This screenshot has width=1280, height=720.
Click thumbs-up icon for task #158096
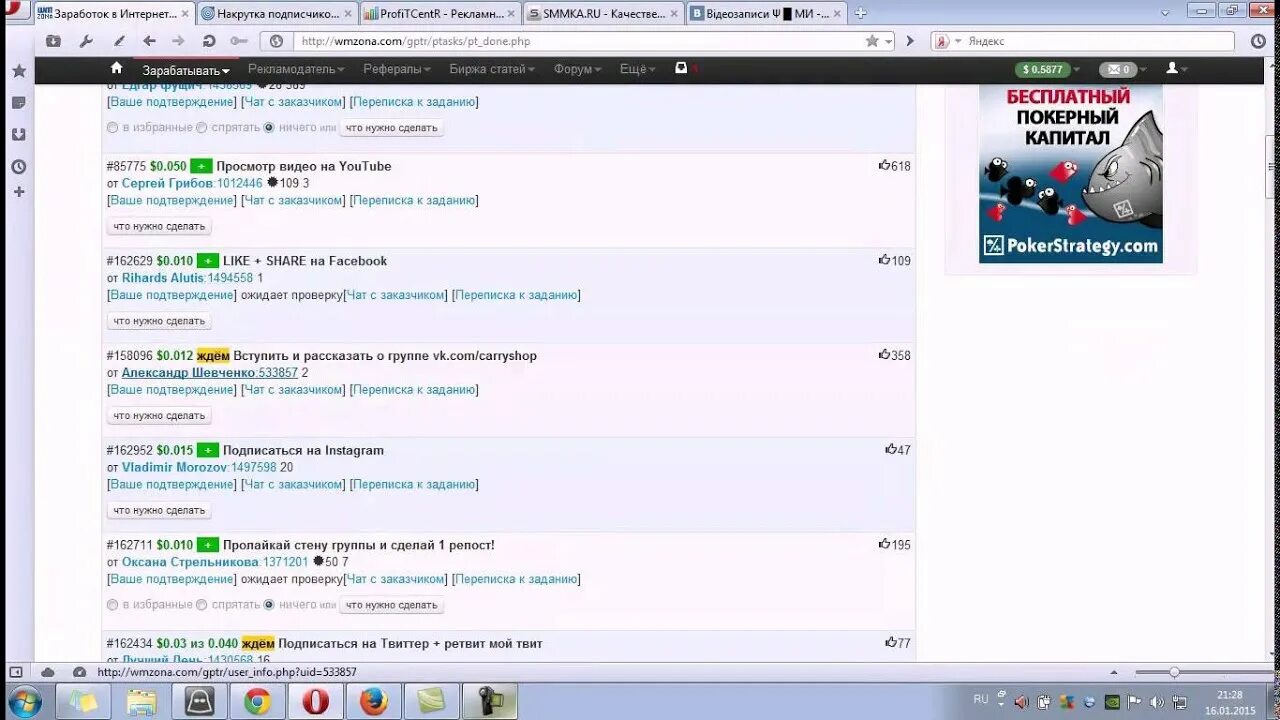click(x=884, y=355)
